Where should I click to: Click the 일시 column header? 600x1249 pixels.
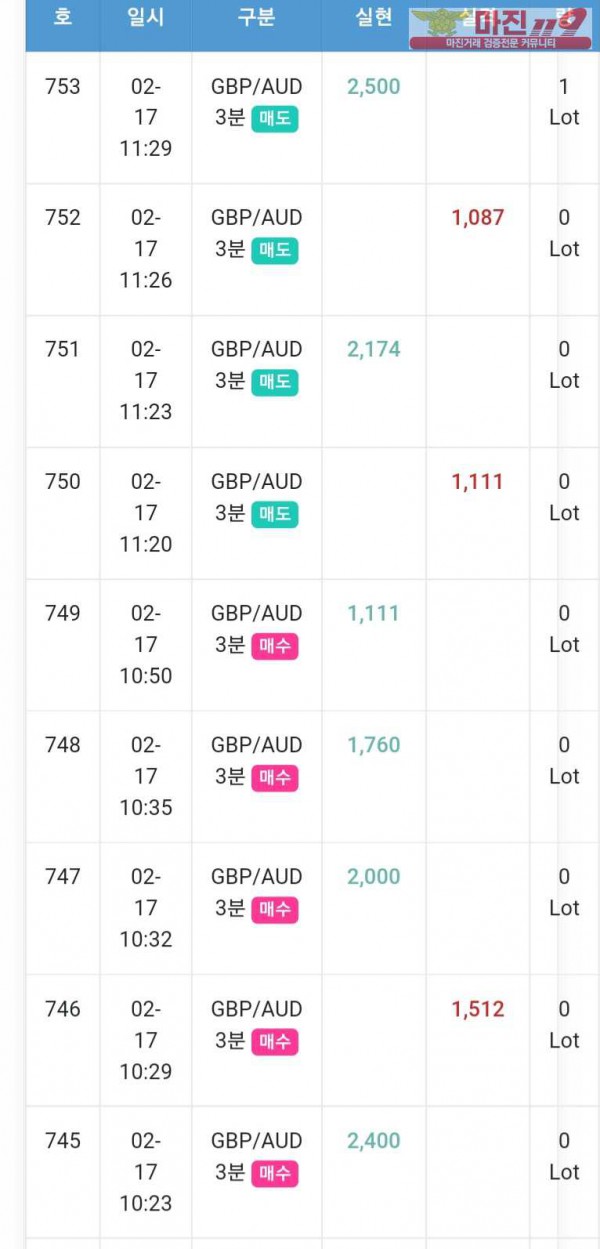pos(146,18)
